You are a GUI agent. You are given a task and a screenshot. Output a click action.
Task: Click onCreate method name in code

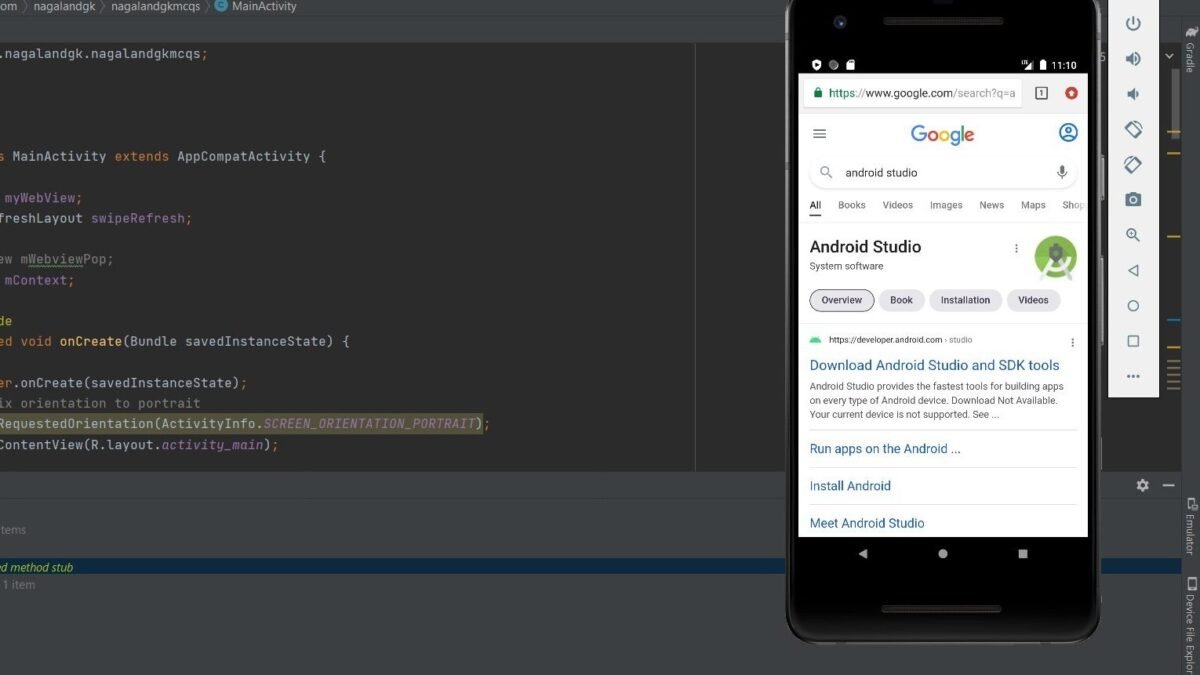[90, 341]
